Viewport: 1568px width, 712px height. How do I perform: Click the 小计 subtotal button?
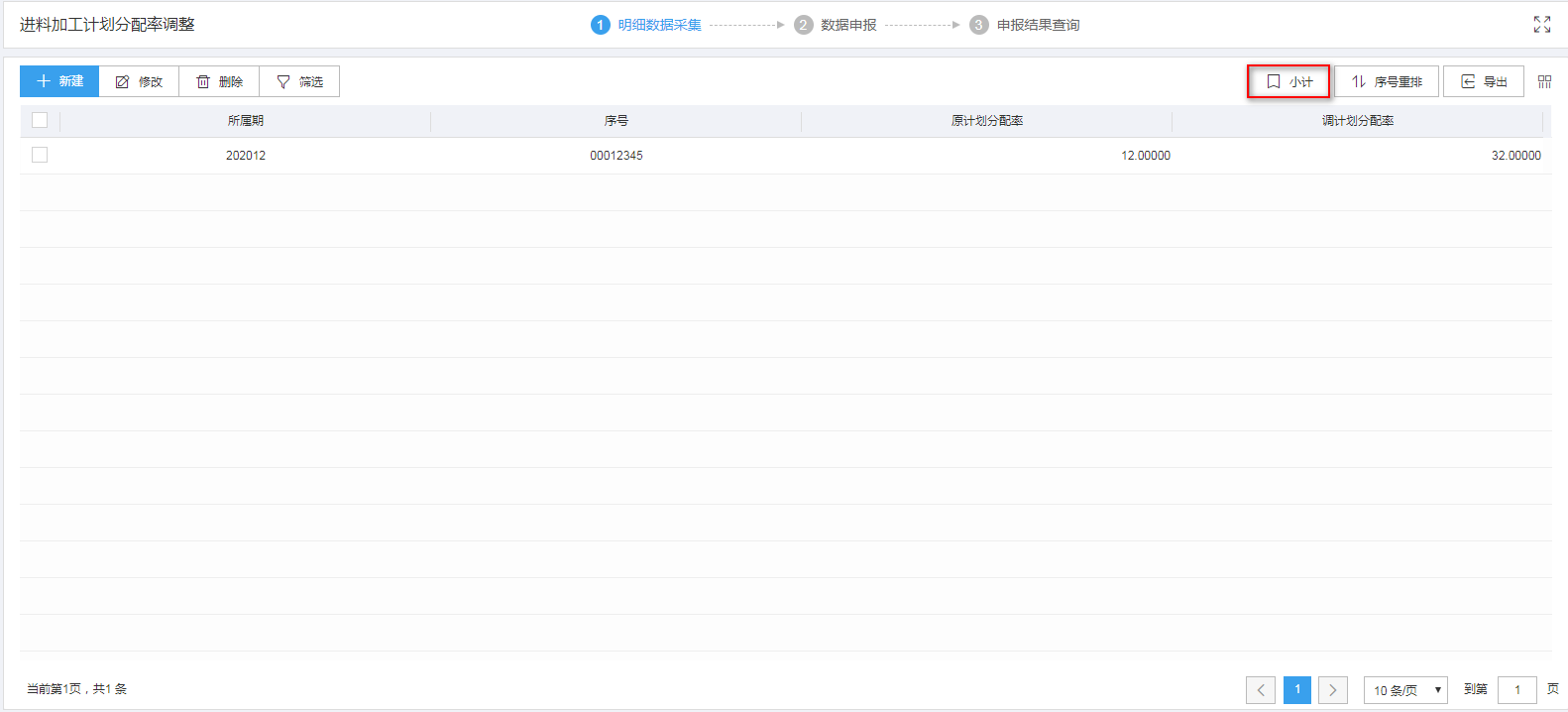[x=1288, y=81]
